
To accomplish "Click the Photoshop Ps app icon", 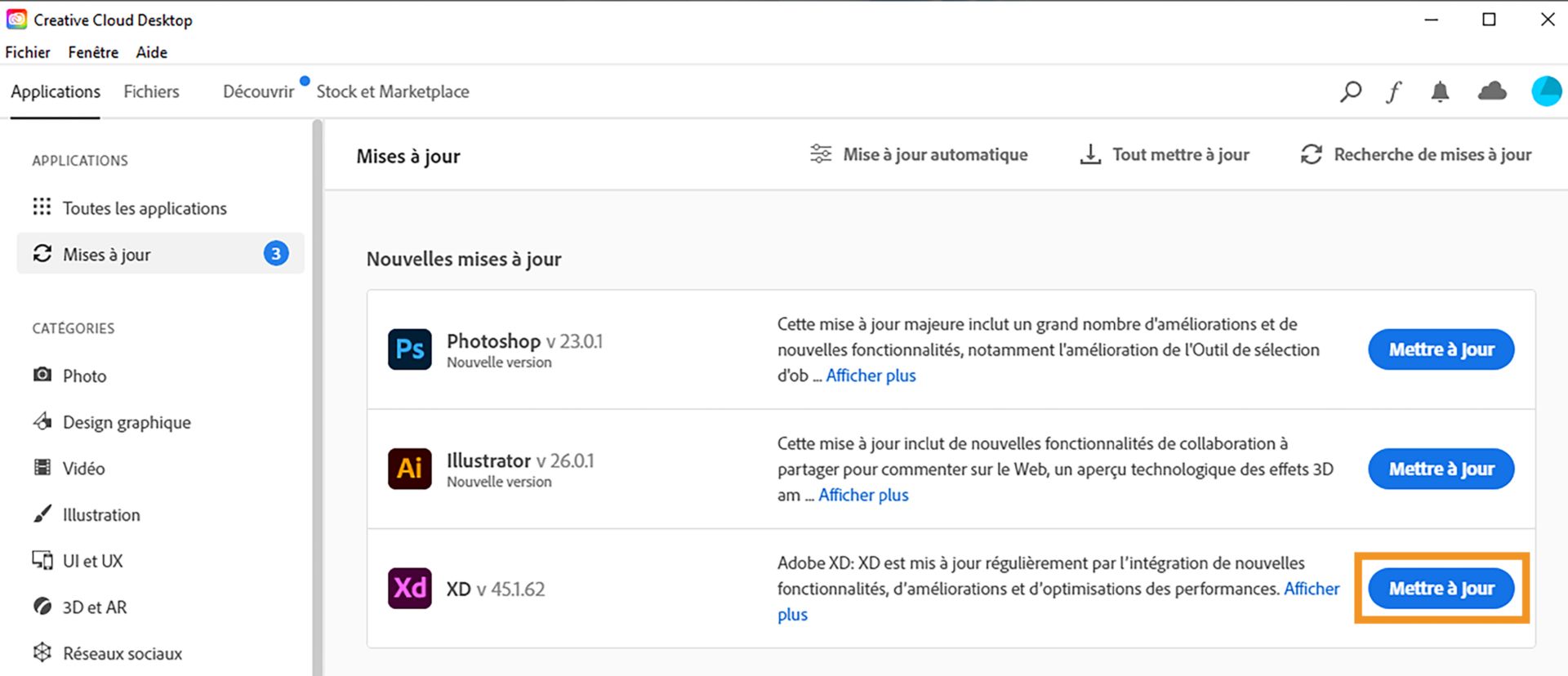I will click(409, 349).
